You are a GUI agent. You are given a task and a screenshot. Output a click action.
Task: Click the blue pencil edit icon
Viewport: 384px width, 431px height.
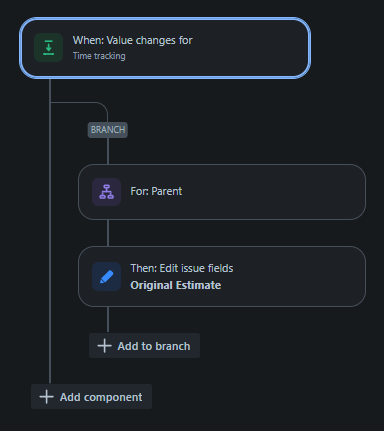[x=107, y=277]
